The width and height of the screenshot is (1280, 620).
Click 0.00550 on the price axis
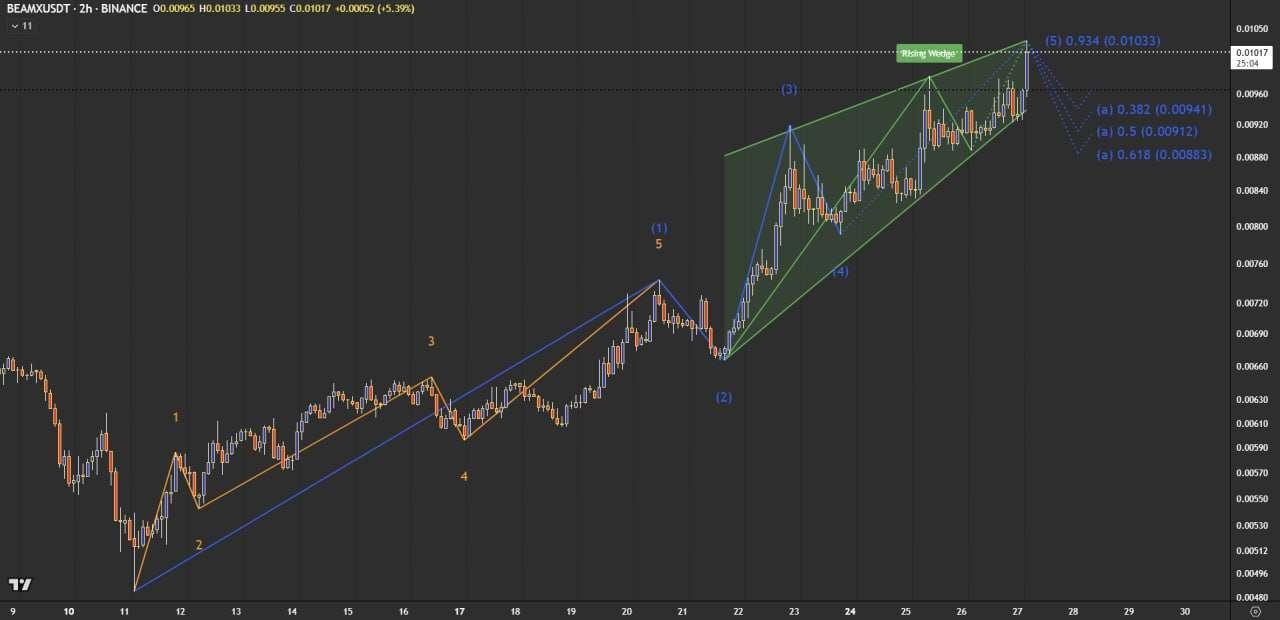tap(1252, 499)
